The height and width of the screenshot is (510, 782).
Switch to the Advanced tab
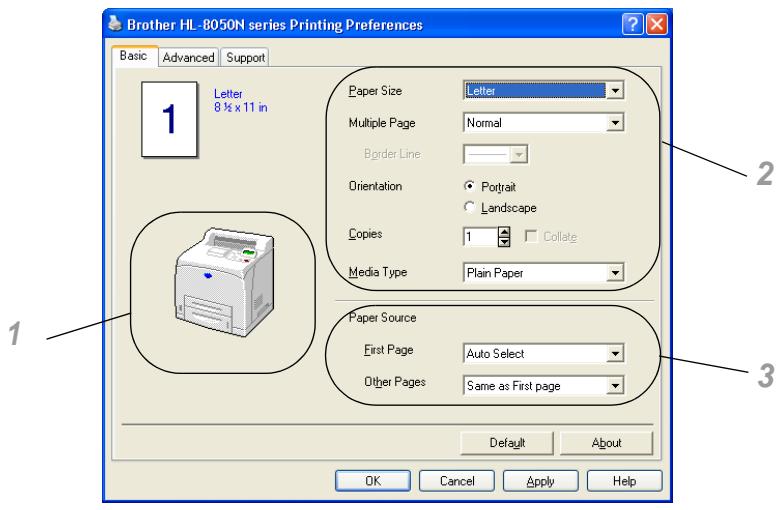click(189, 57)
